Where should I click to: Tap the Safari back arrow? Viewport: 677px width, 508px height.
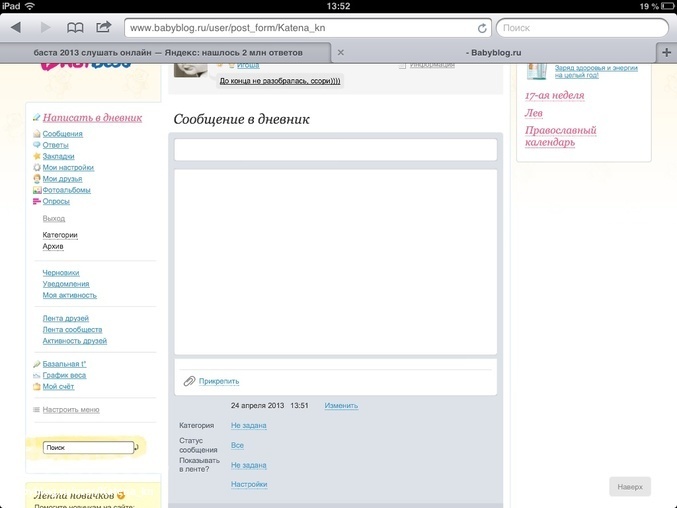coord(16,28)
